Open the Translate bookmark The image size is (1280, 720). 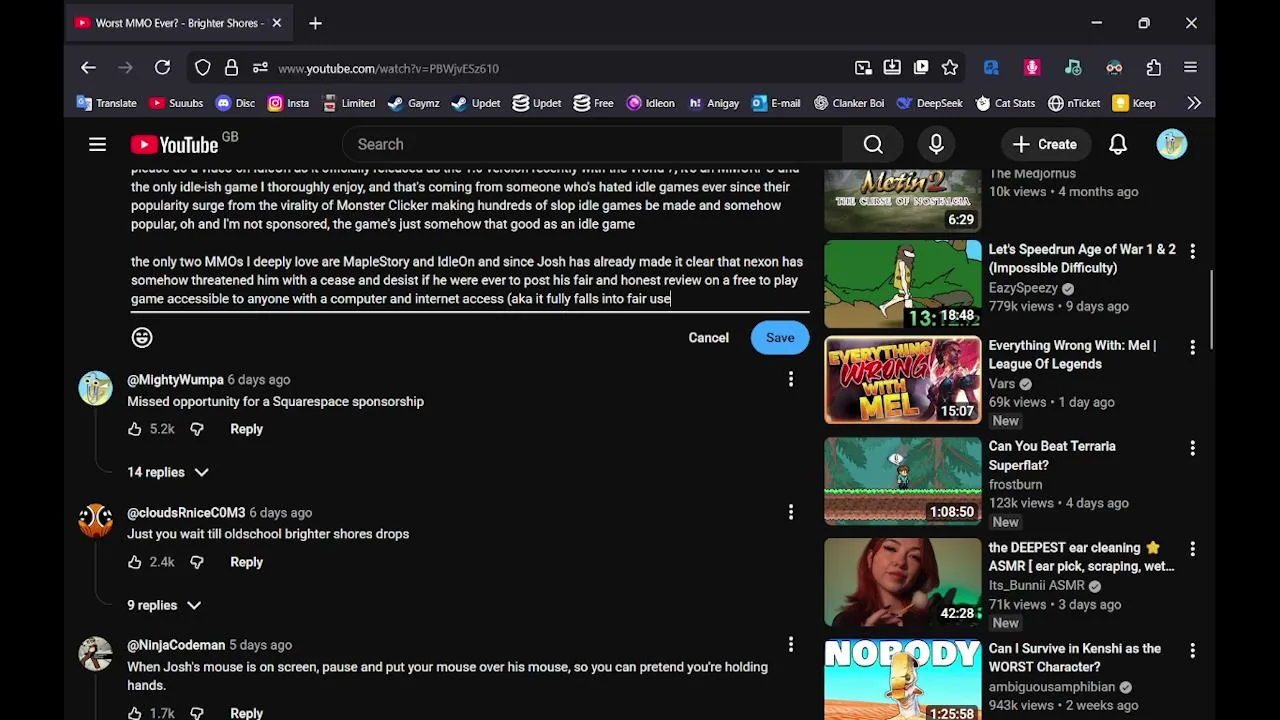pyautogui.click(x=107, y=103)
